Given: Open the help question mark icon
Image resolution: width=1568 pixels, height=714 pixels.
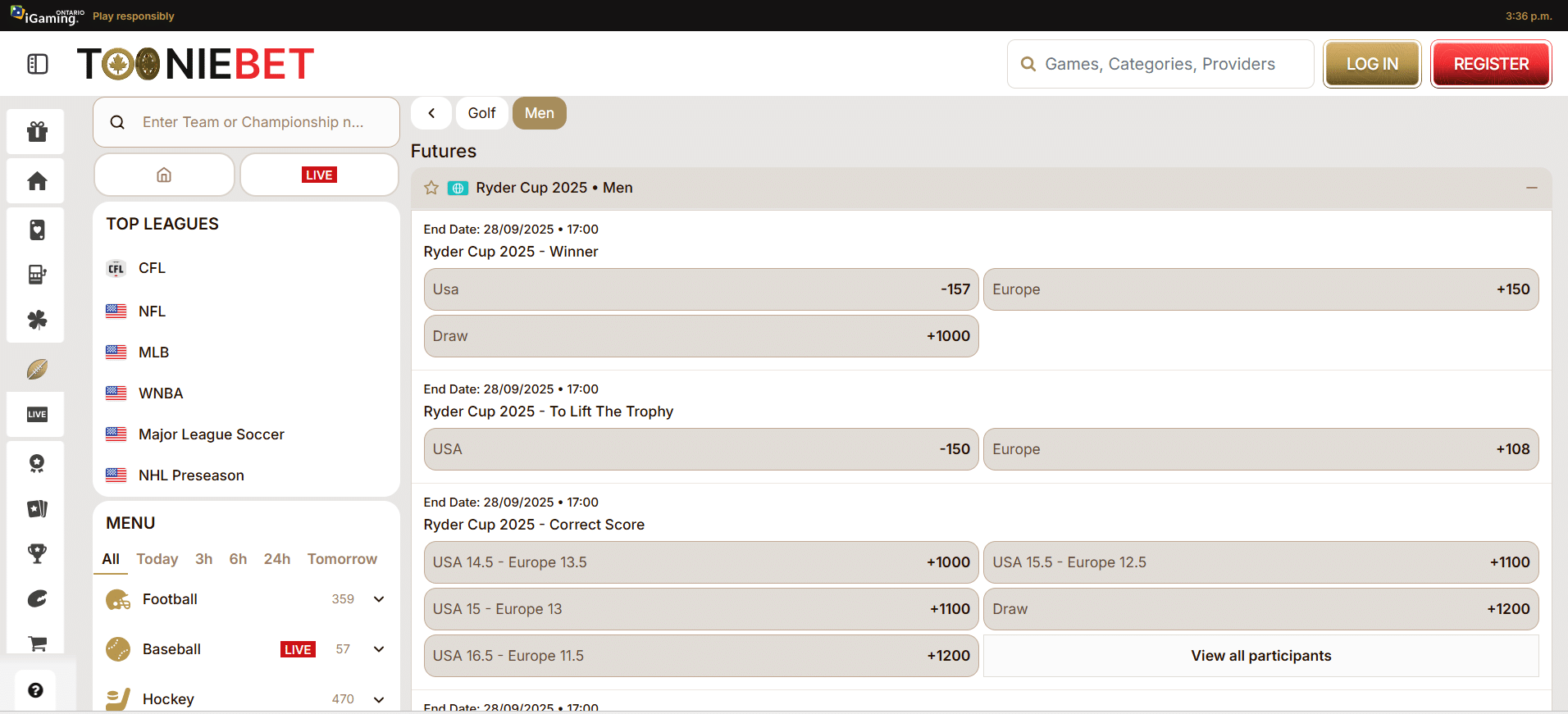Looking at the screenshot, I should (35, 690).
